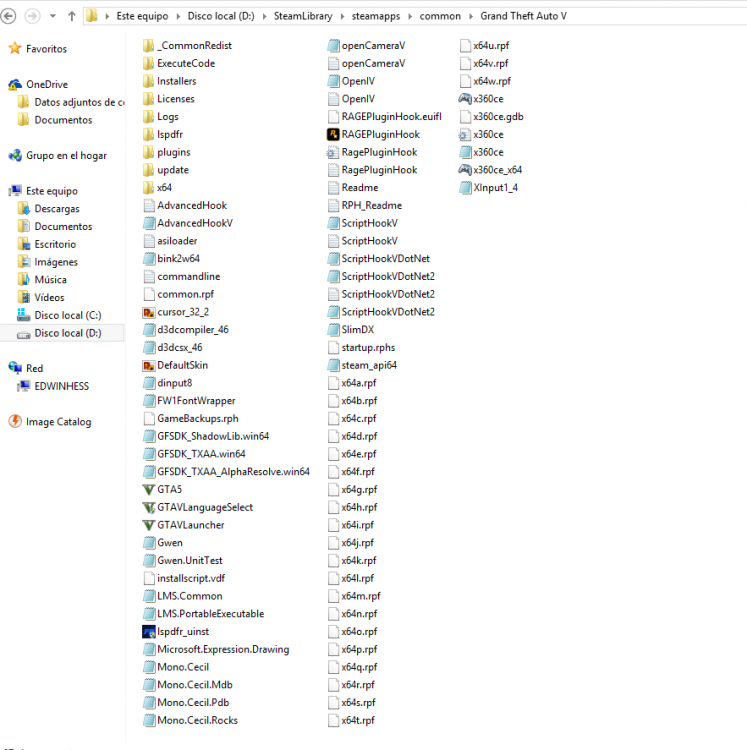Image resolution: width=747 pixels, height=750 pixels.
Task: Select the GTA5 executable icon
Action: (x=149, y=489)
